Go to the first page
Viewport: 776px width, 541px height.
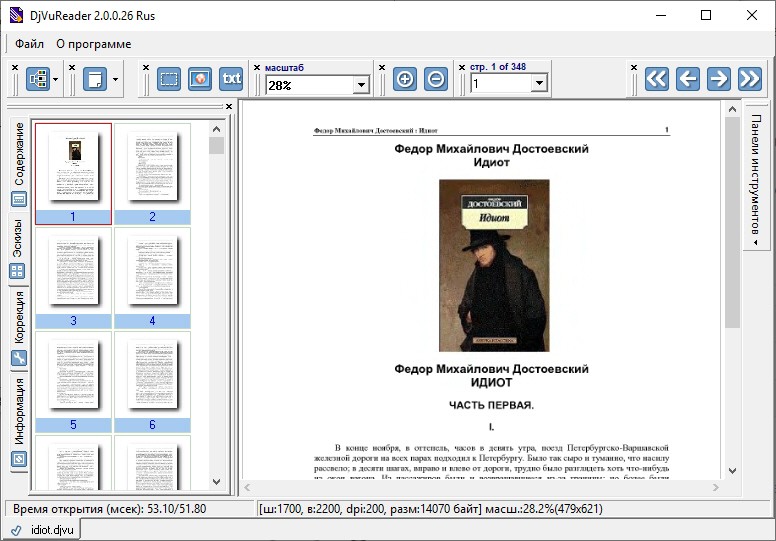pos(656,79)
